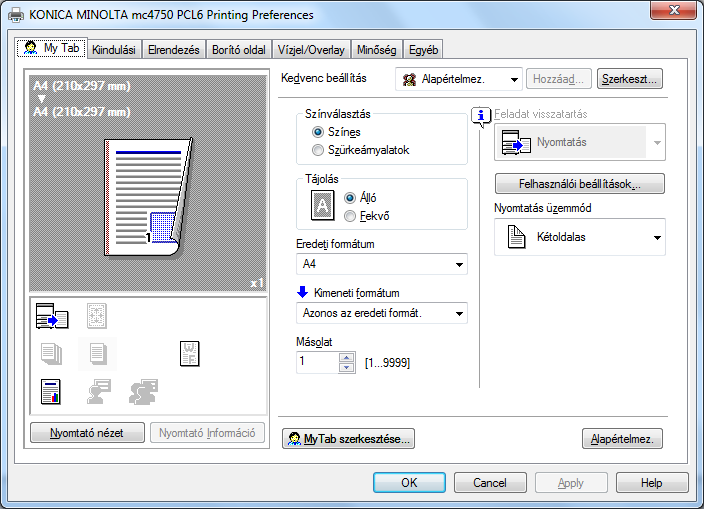Click the blue arrow beside Kimeneti formátum
The height and width of the screenshot is (509, 704).
point(303,292)
